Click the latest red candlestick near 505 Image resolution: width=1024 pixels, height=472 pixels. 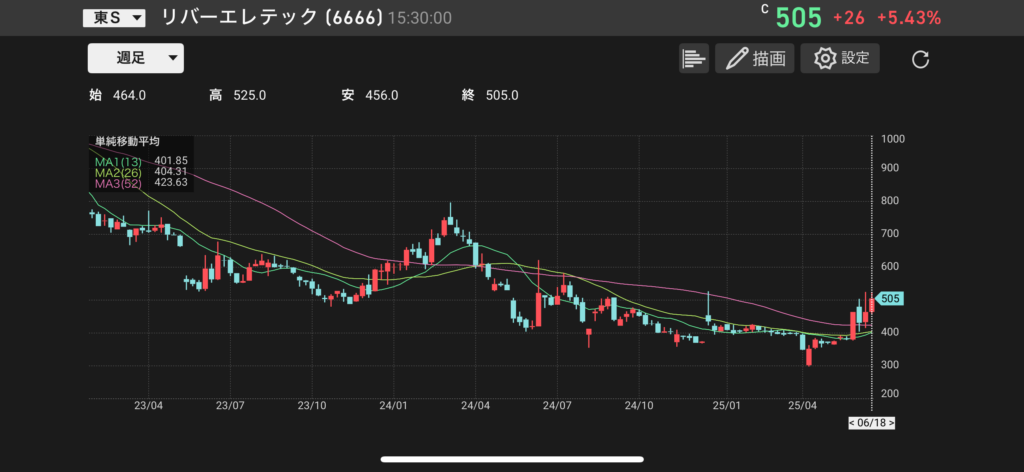point(872,306)
